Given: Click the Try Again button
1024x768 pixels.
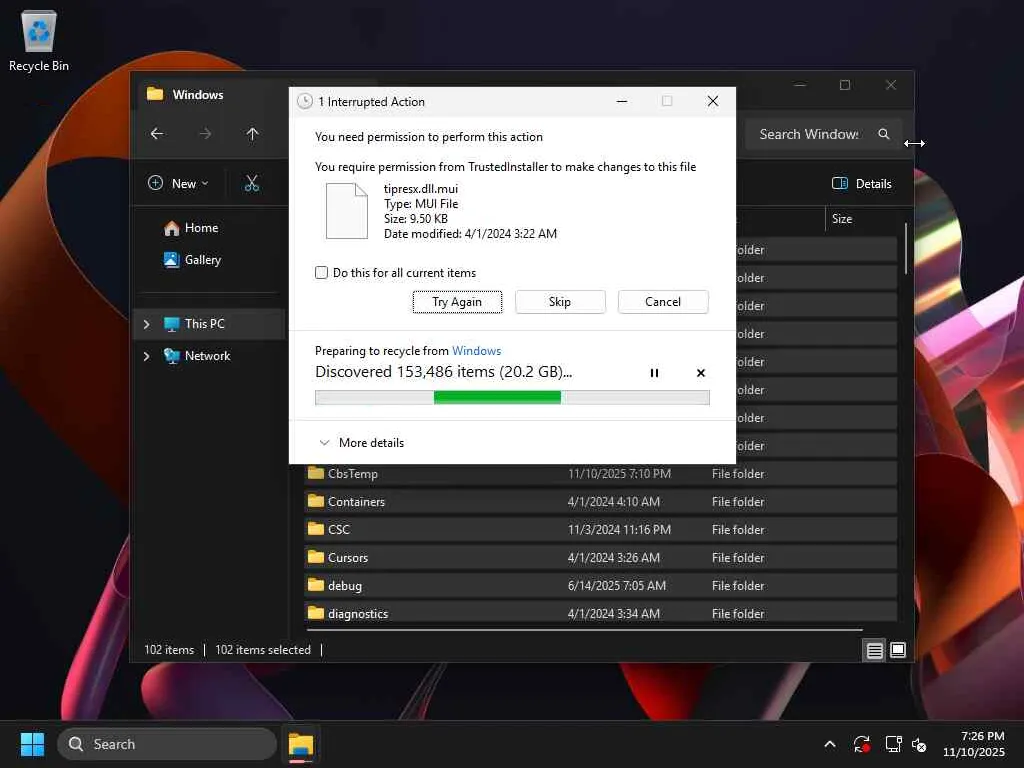Looking at the screenshot, I should click(x=457, y=302).
